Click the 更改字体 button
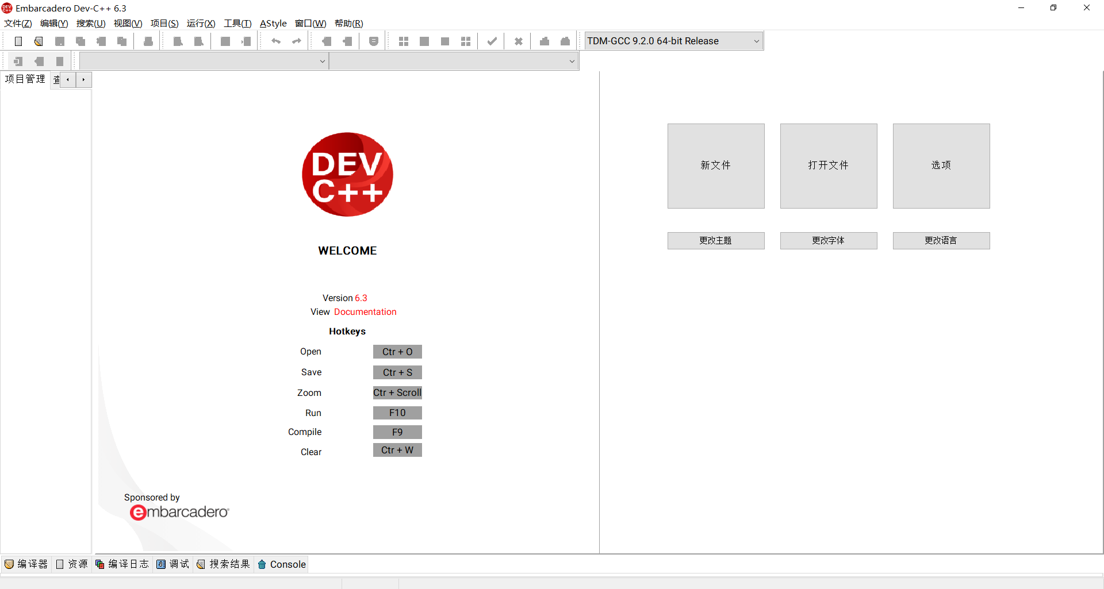 (x=829, y=241)
